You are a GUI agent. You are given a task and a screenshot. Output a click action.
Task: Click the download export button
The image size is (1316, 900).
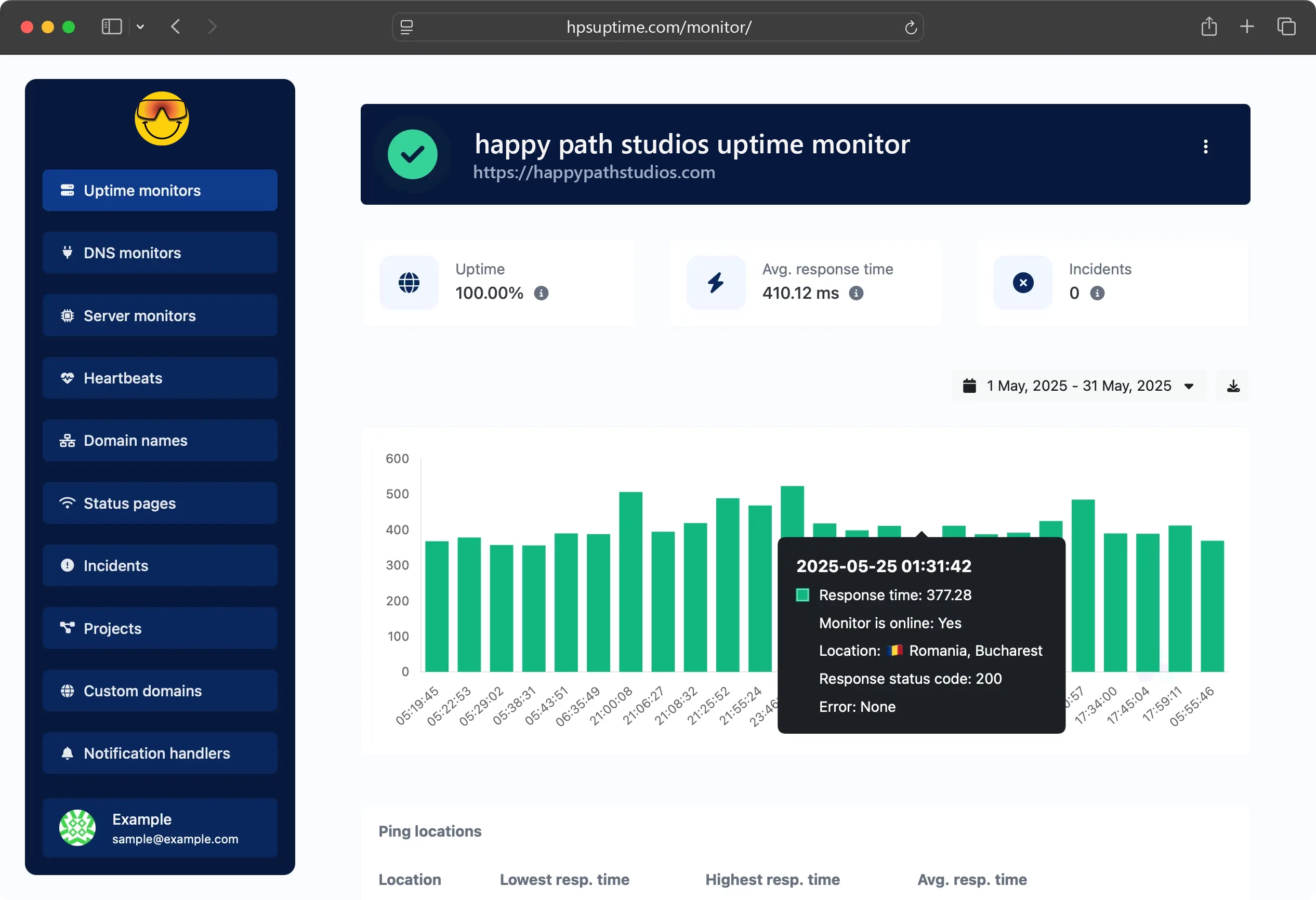click(1233, 386)
